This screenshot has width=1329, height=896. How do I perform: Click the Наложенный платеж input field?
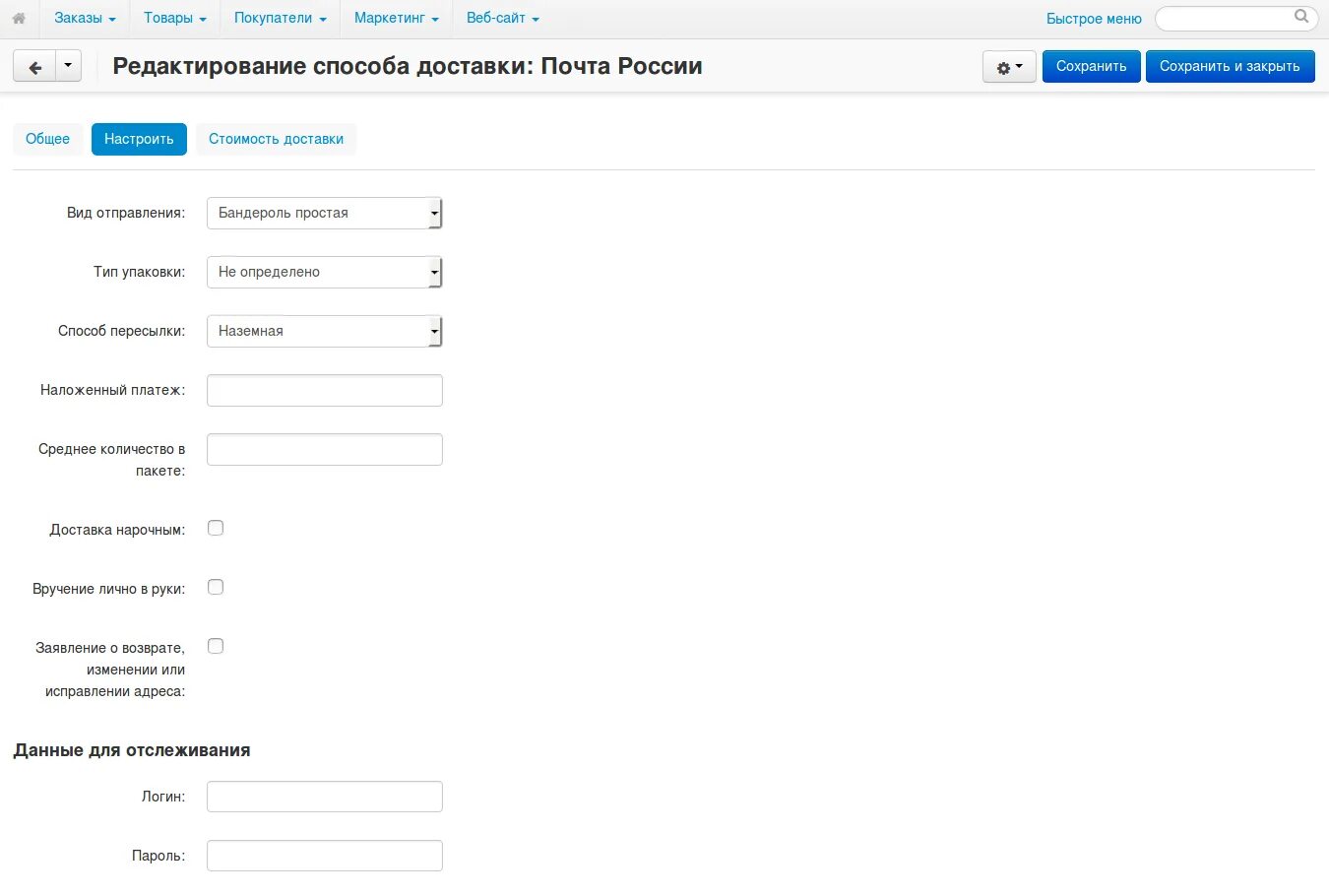325,390
